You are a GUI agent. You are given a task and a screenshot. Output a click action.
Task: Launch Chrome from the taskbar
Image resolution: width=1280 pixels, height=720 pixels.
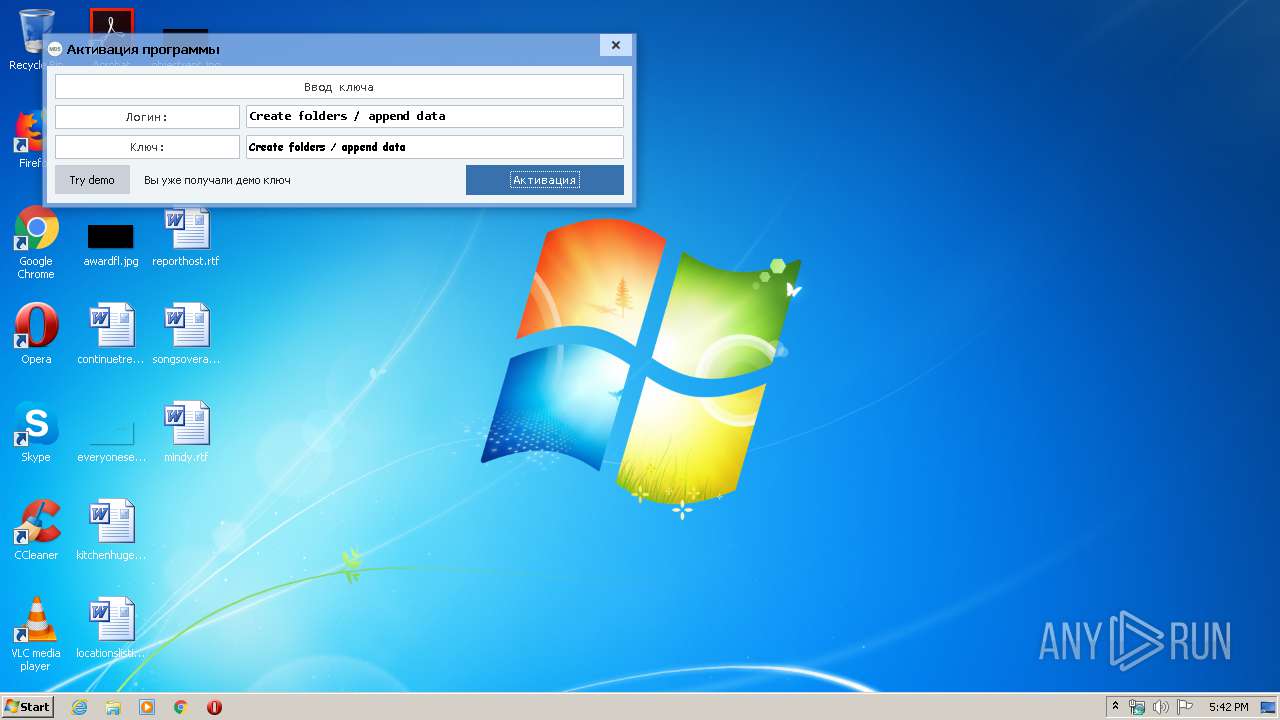181,707
